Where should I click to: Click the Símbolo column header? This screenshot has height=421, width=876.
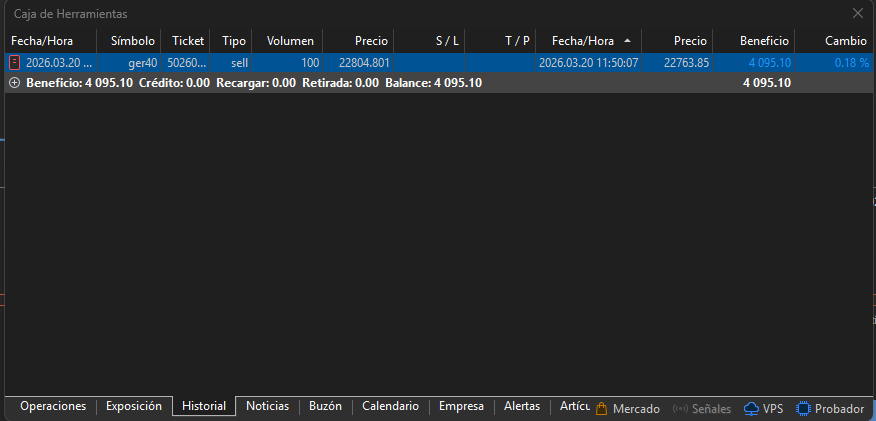click(133, 41)
